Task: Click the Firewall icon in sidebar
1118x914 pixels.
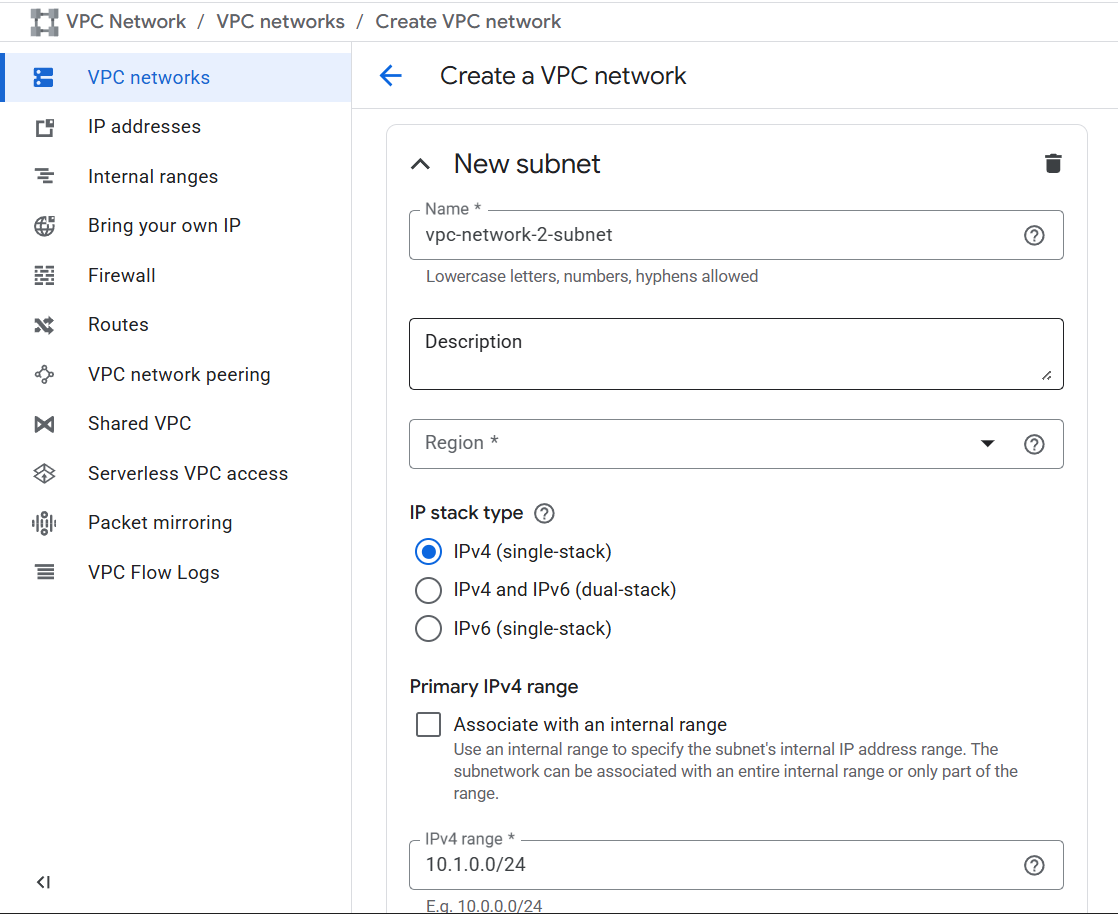Action: pyautogui.click(x=44, y=276)
